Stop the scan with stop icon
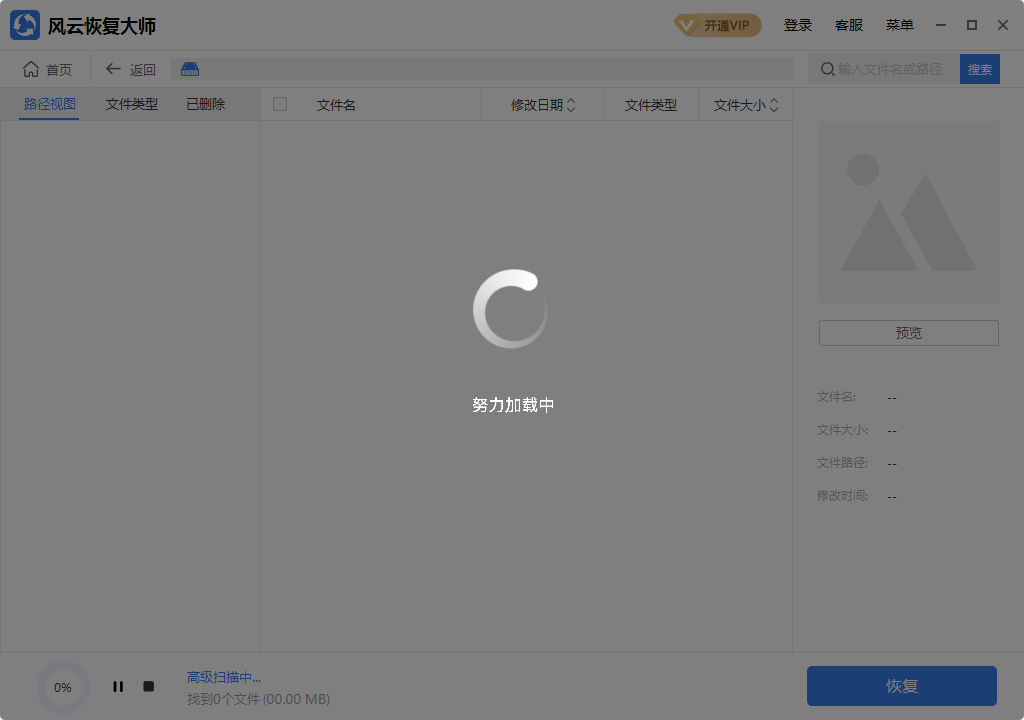This screenshot has width=1024, height=720. point(149,687)
